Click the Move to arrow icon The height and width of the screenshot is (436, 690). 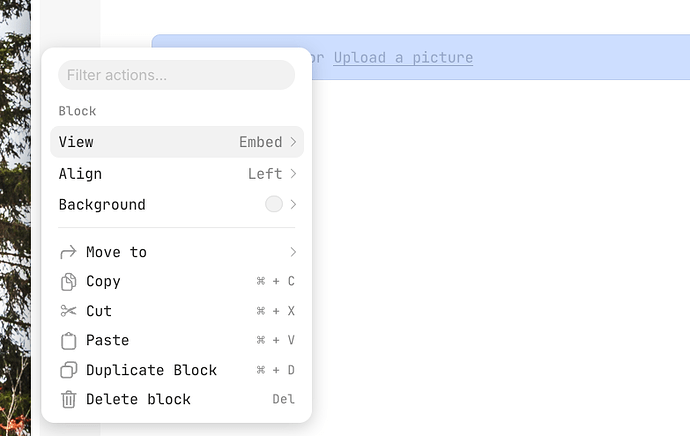pyautogui.click(x=68, y=252)
